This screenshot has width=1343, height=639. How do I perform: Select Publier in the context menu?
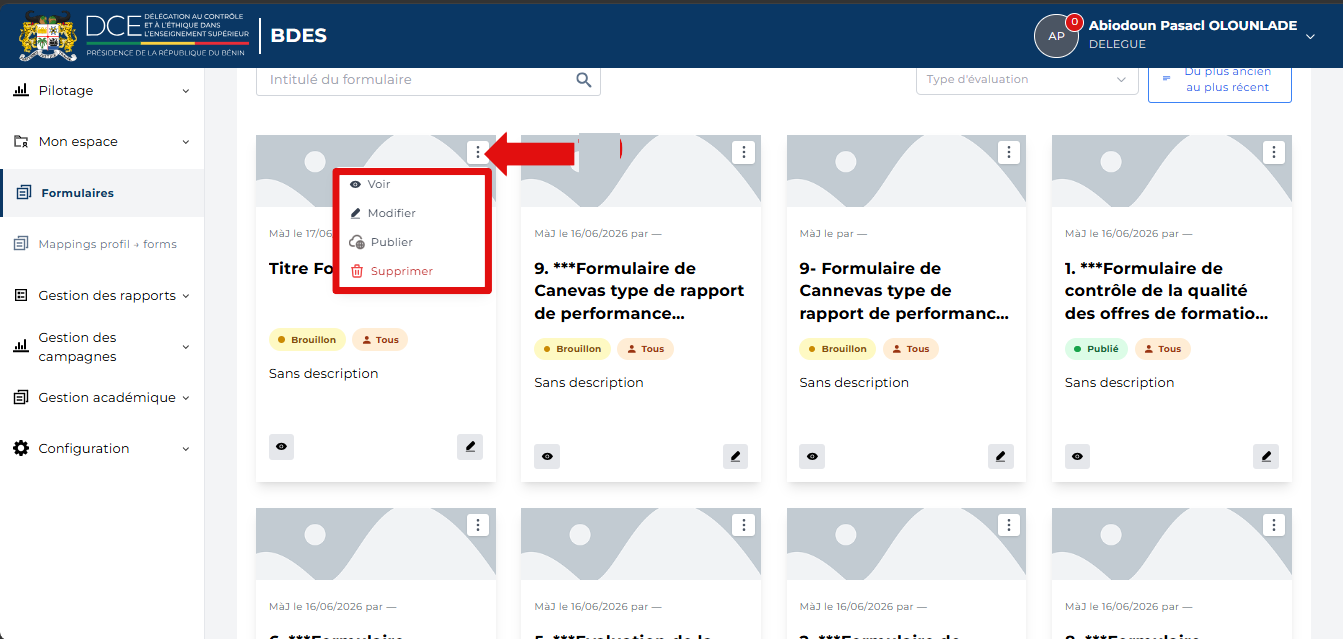(380, 243)
